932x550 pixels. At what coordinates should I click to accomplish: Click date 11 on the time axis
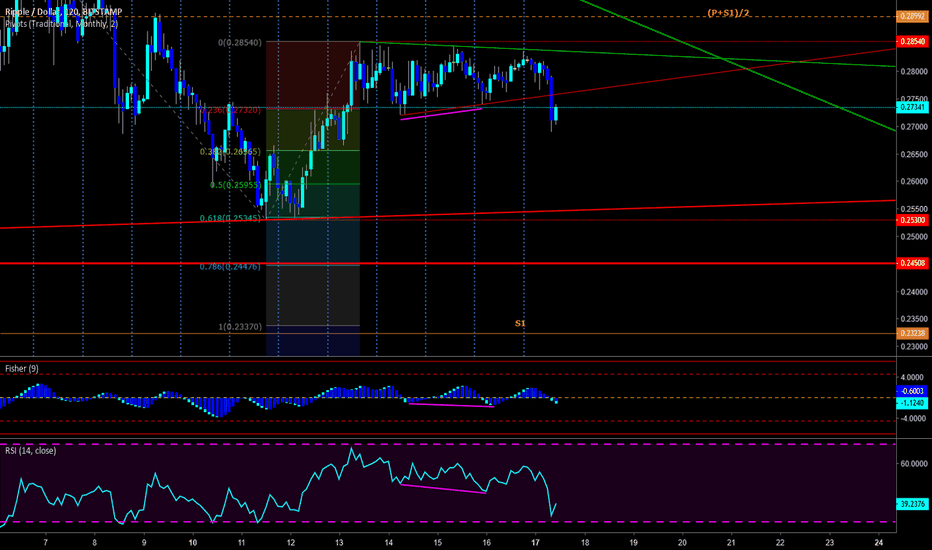(x=241, y=542)
